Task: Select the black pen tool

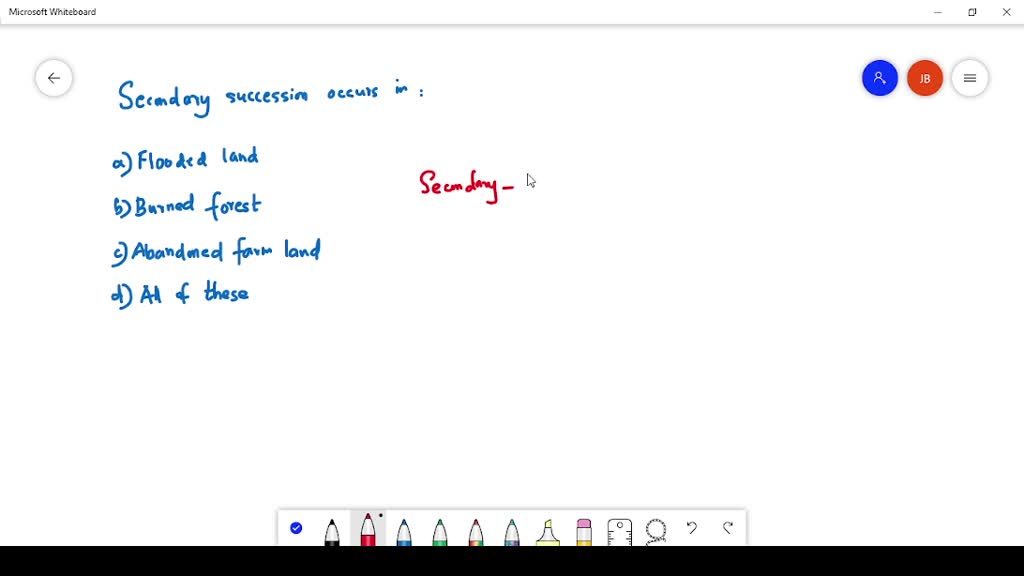Action: (x=332, y=531)
